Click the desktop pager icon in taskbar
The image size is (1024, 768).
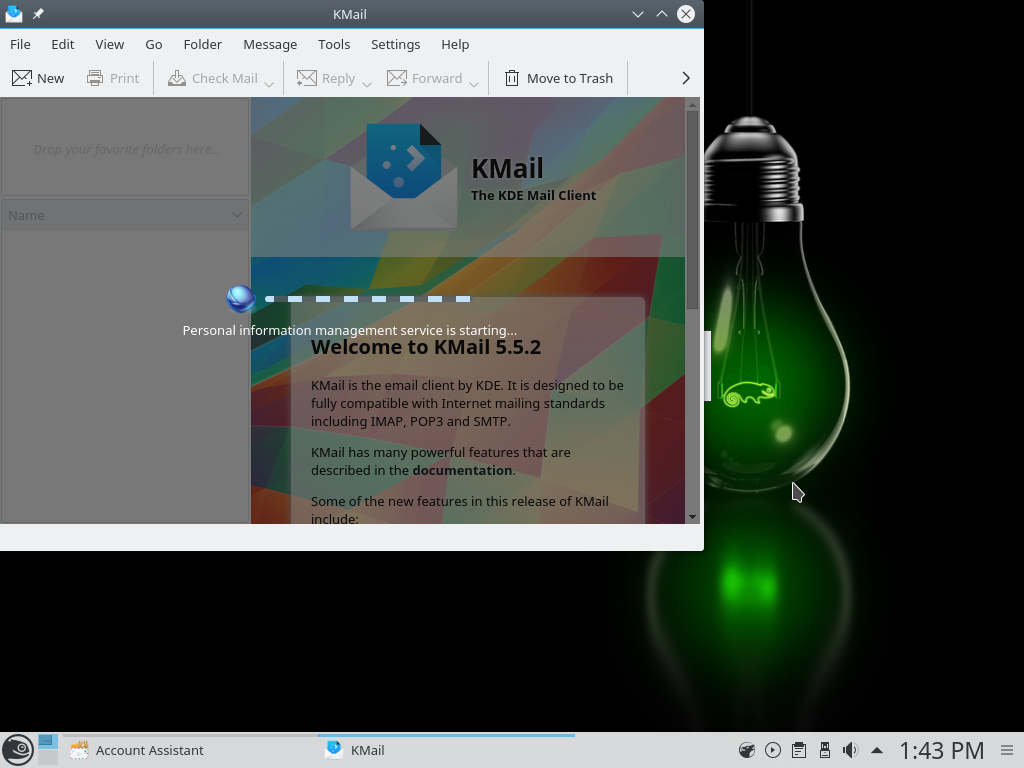point(47,749)
